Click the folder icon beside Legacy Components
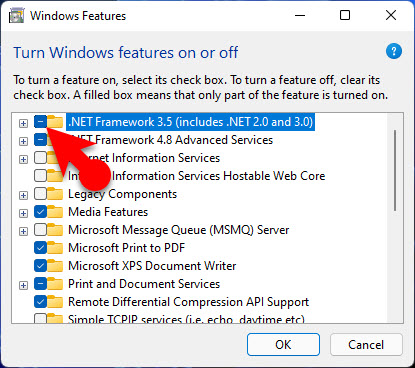 [x=55, y=194]
